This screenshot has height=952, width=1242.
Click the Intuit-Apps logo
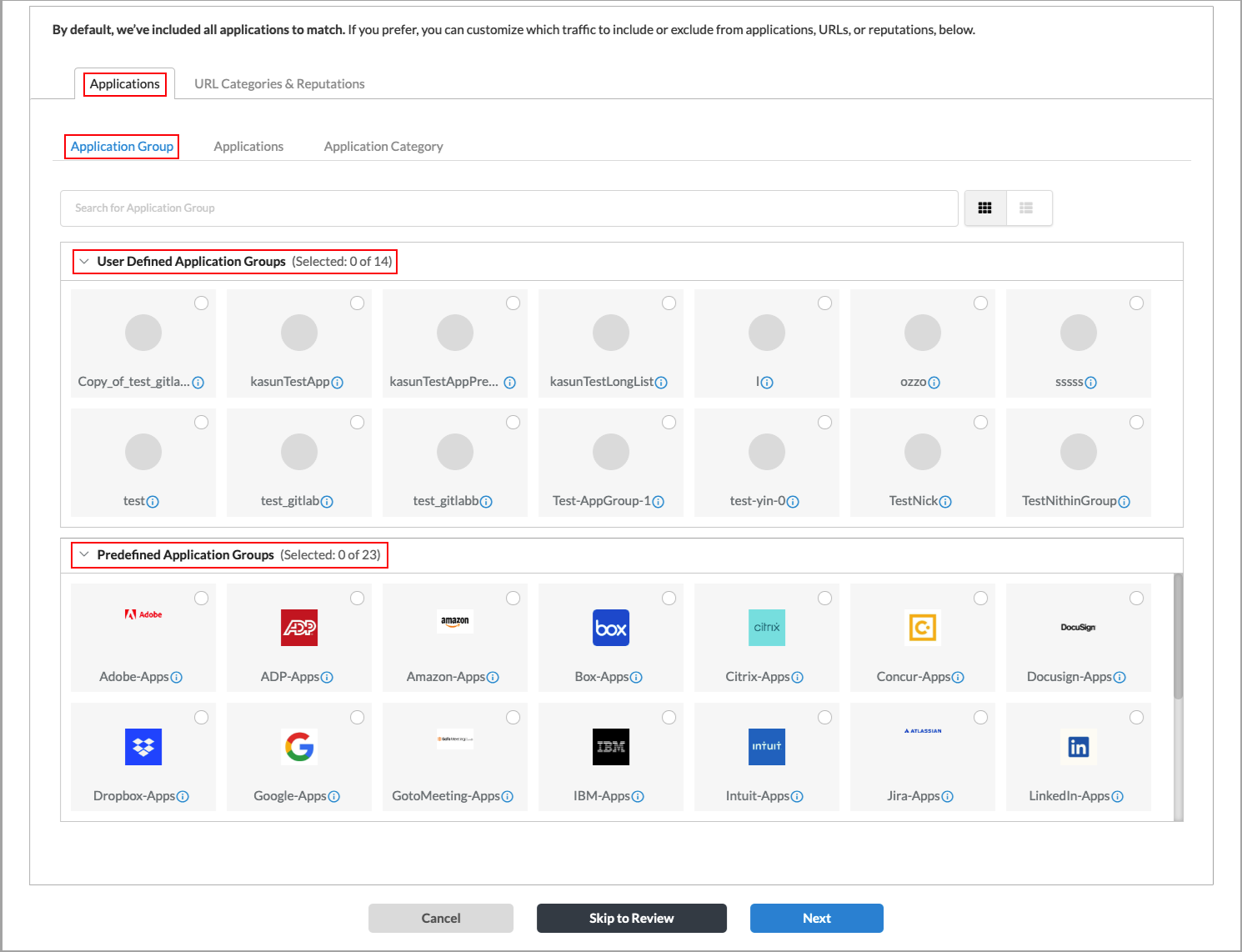tap(766, 746)
